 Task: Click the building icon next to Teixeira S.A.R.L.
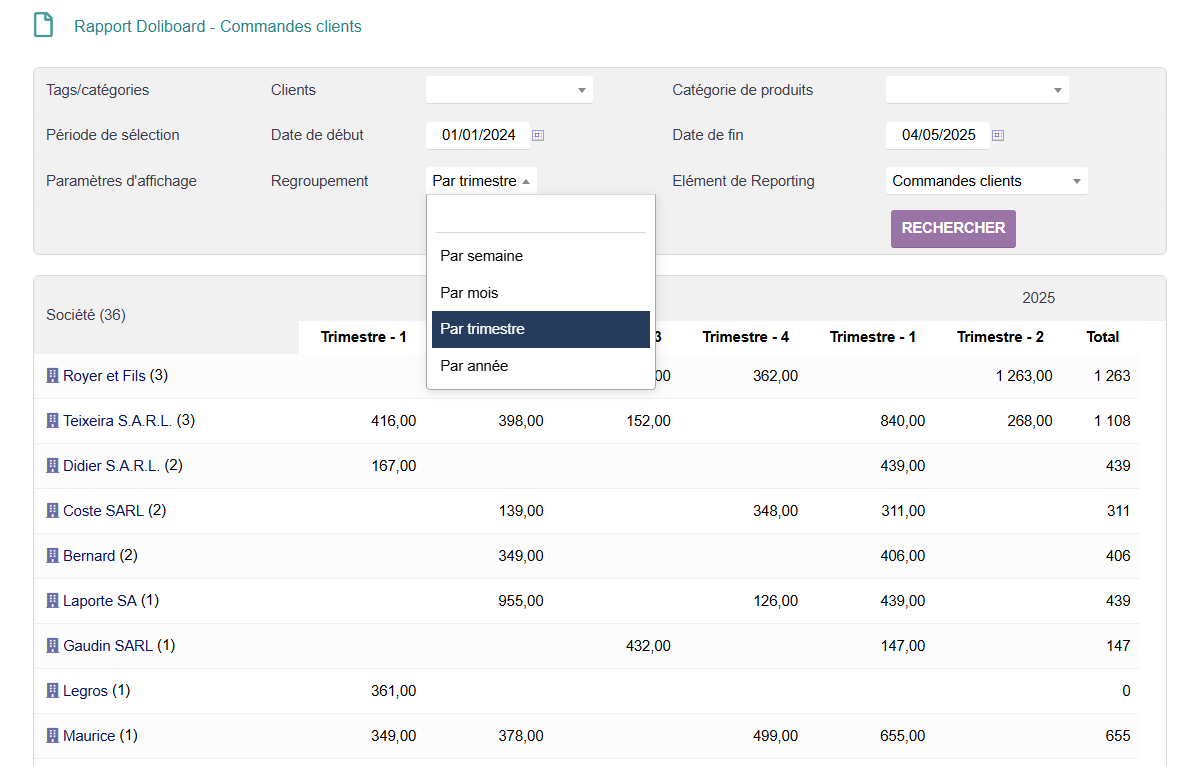(53, 421)
